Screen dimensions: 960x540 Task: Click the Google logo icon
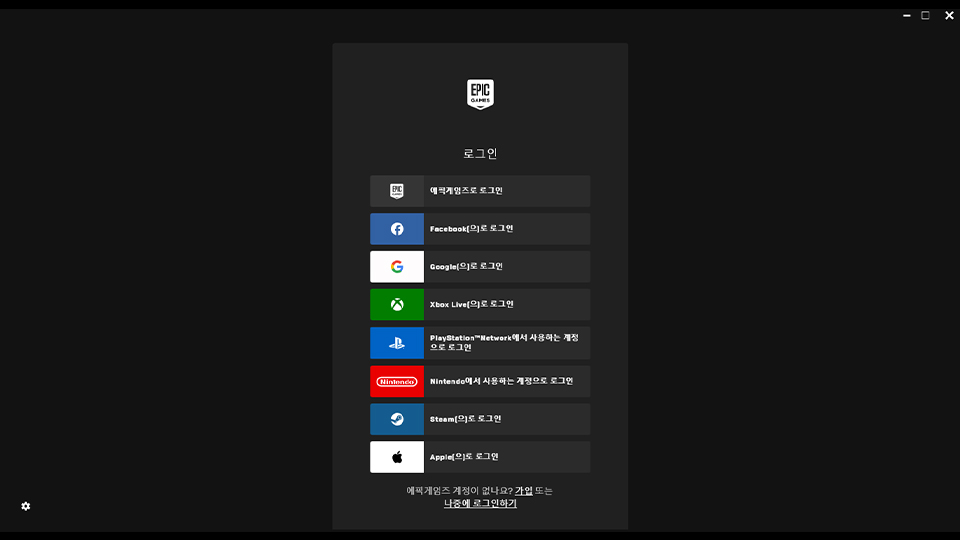[397, 267]
